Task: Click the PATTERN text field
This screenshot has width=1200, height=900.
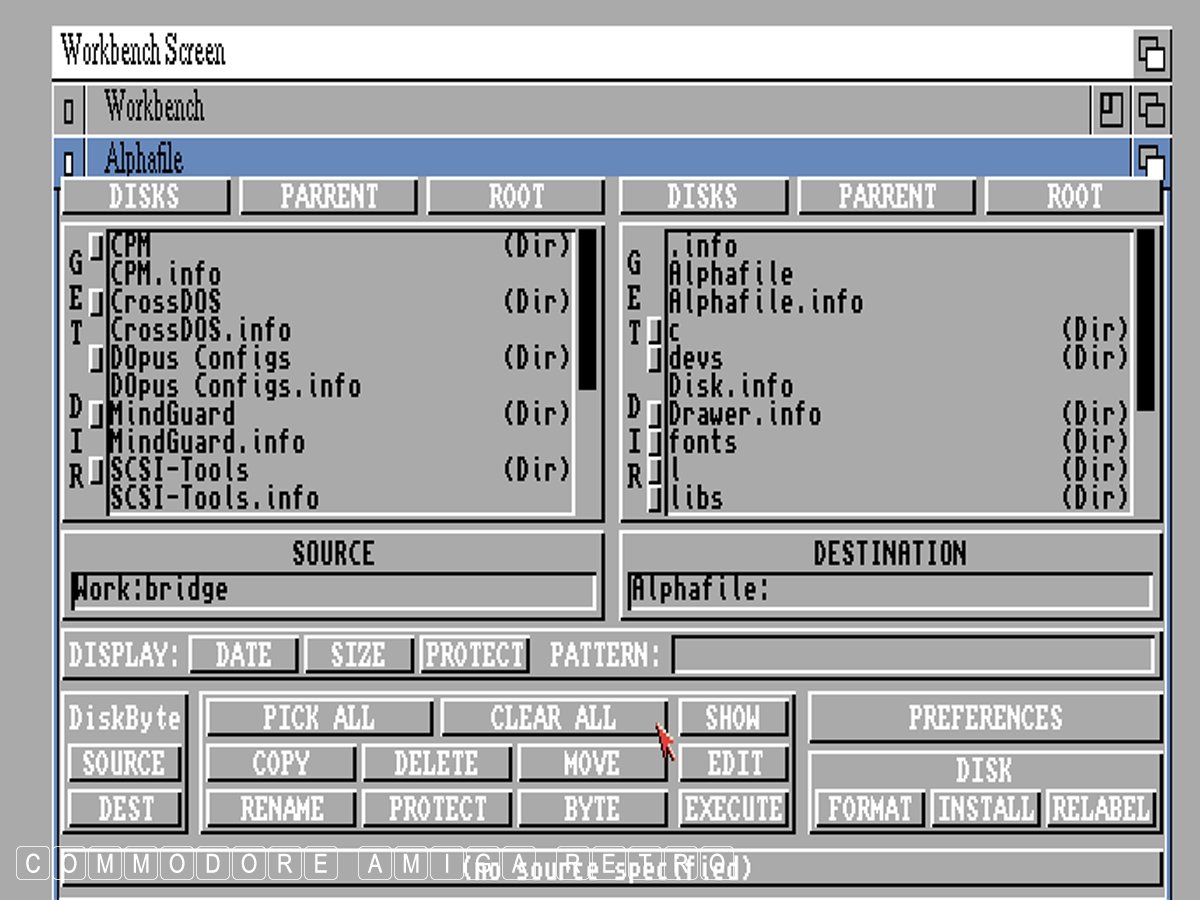Action: 913,656
